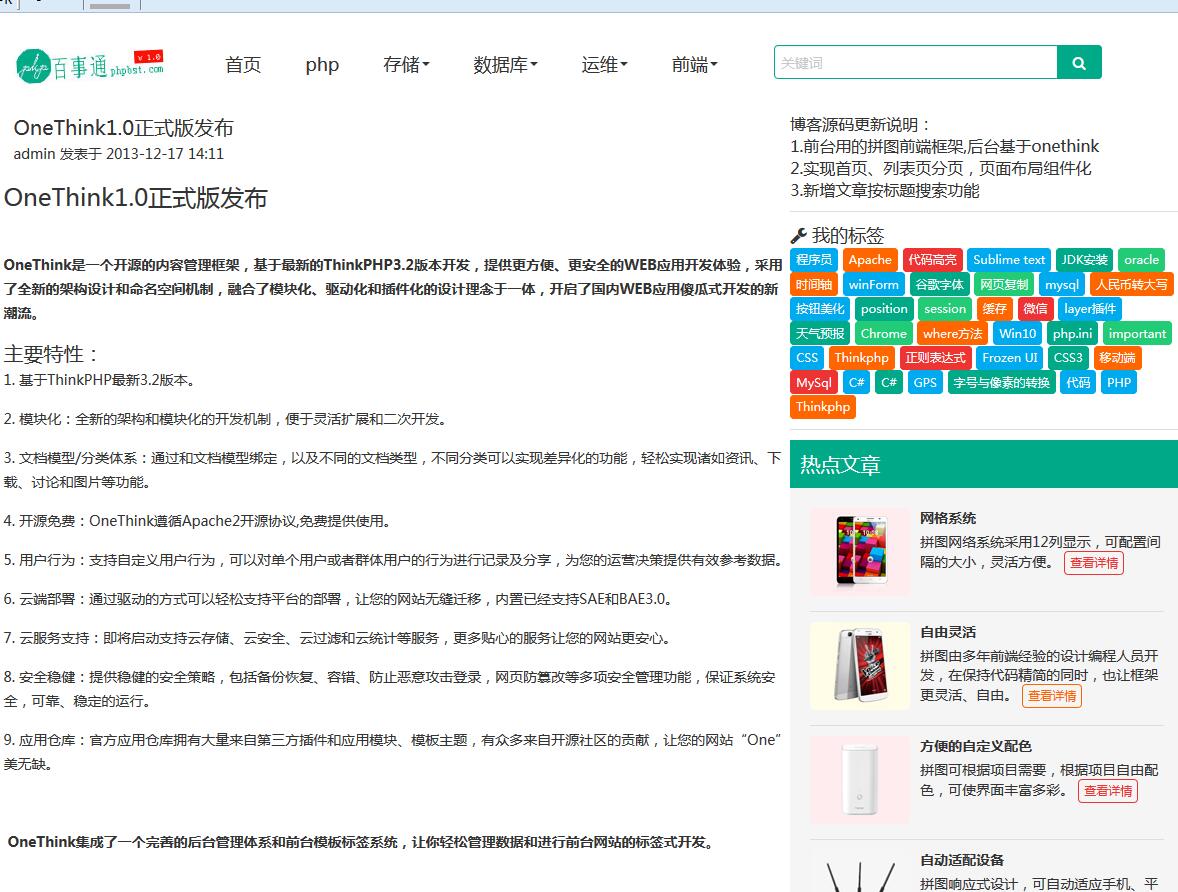The height and width of the screenshot is (892, 1178).
Task: Focus the 关键词 search input field
Action: tap(915, 63)
